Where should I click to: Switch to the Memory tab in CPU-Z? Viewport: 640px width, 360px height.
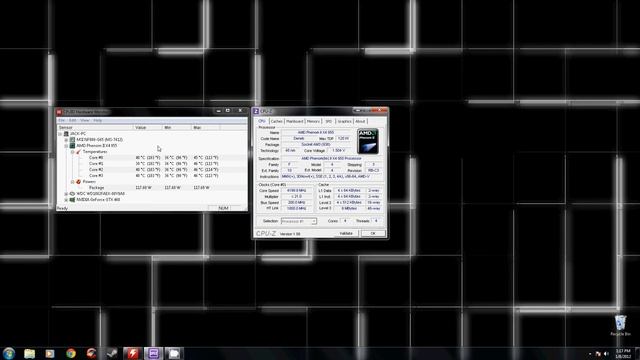[x=313, y=122]
